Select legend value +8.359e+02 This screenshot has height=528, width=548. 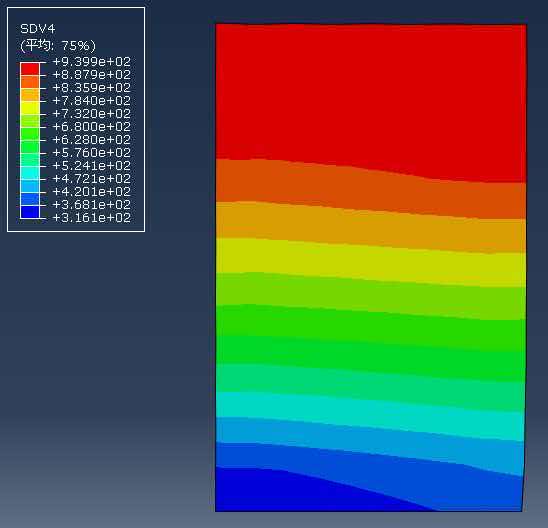[92, 87]
